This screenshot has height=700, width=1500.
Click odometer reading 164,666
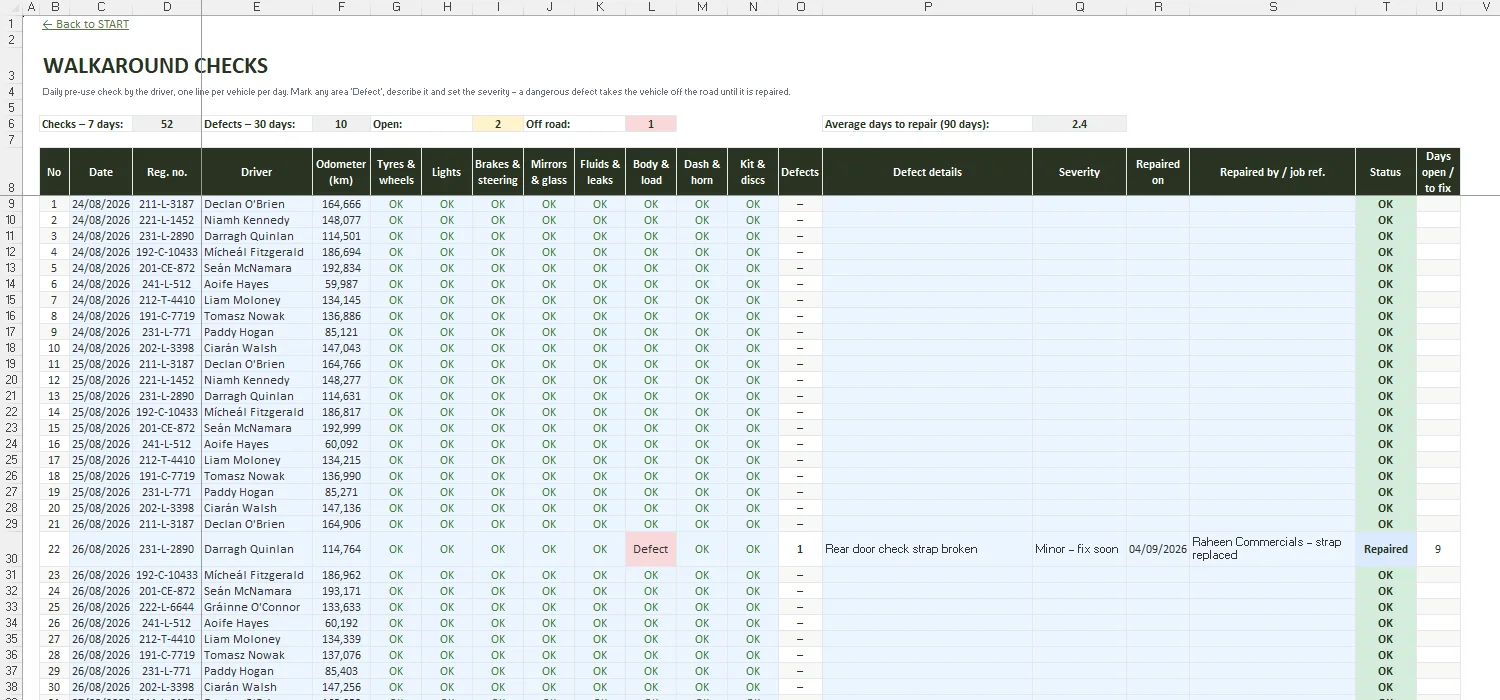[x=341, y=204]
